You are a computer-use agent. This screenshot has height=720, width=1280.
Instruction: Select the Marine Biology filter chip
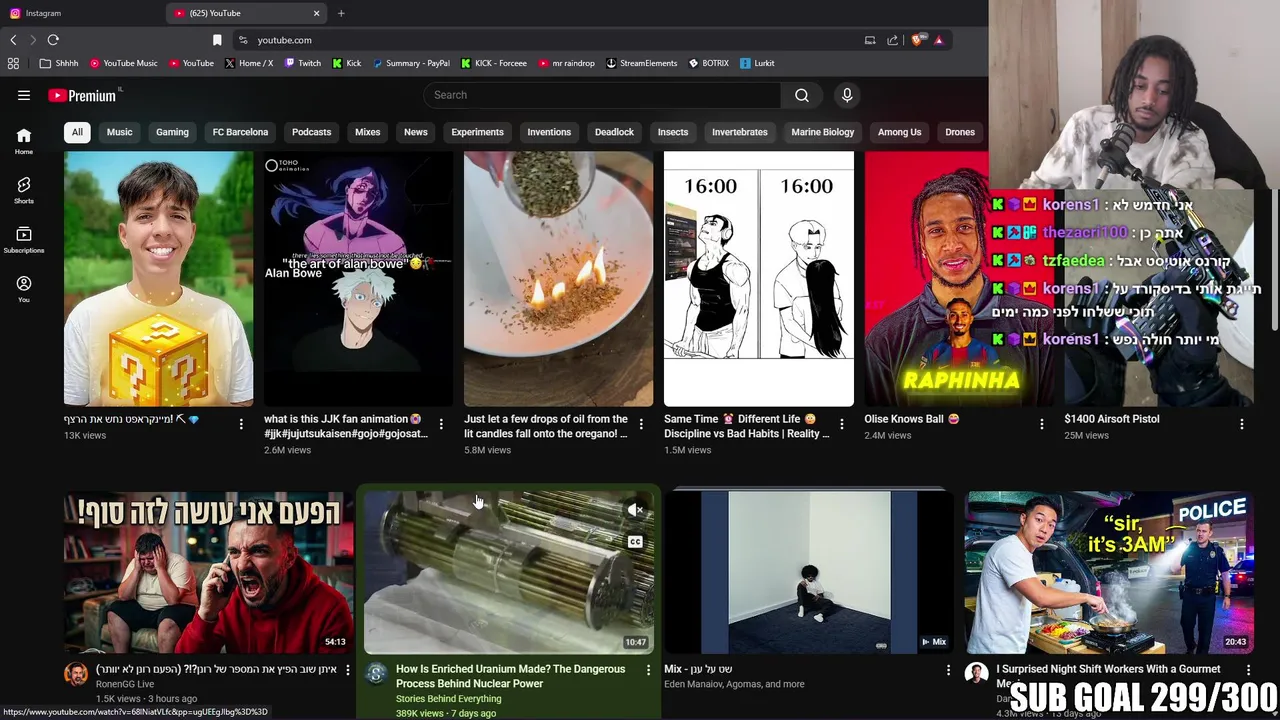tap(823, 132)
